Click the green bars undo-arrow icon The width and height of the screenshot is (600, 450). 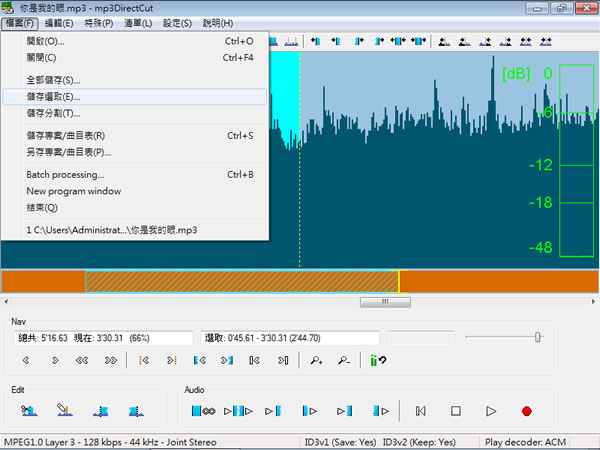coord(378,360)
